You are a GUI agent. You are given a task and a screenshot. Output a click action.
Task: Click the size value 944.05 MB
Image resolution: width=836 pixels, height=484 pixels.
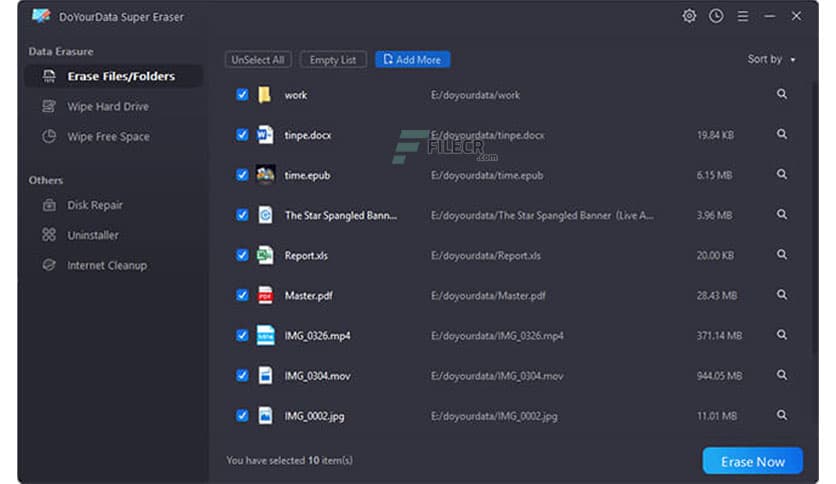click(719, 376)
